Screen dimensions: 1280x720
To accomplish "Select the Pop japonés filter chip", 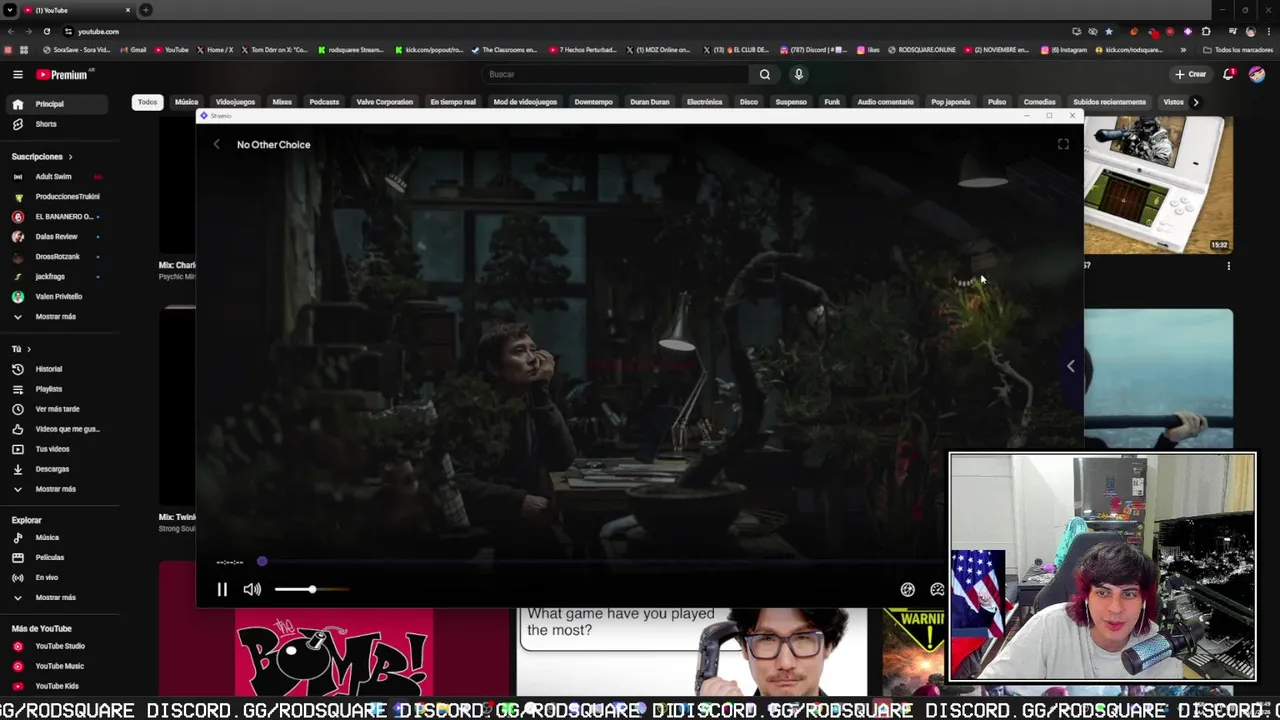I will [950, 102].
